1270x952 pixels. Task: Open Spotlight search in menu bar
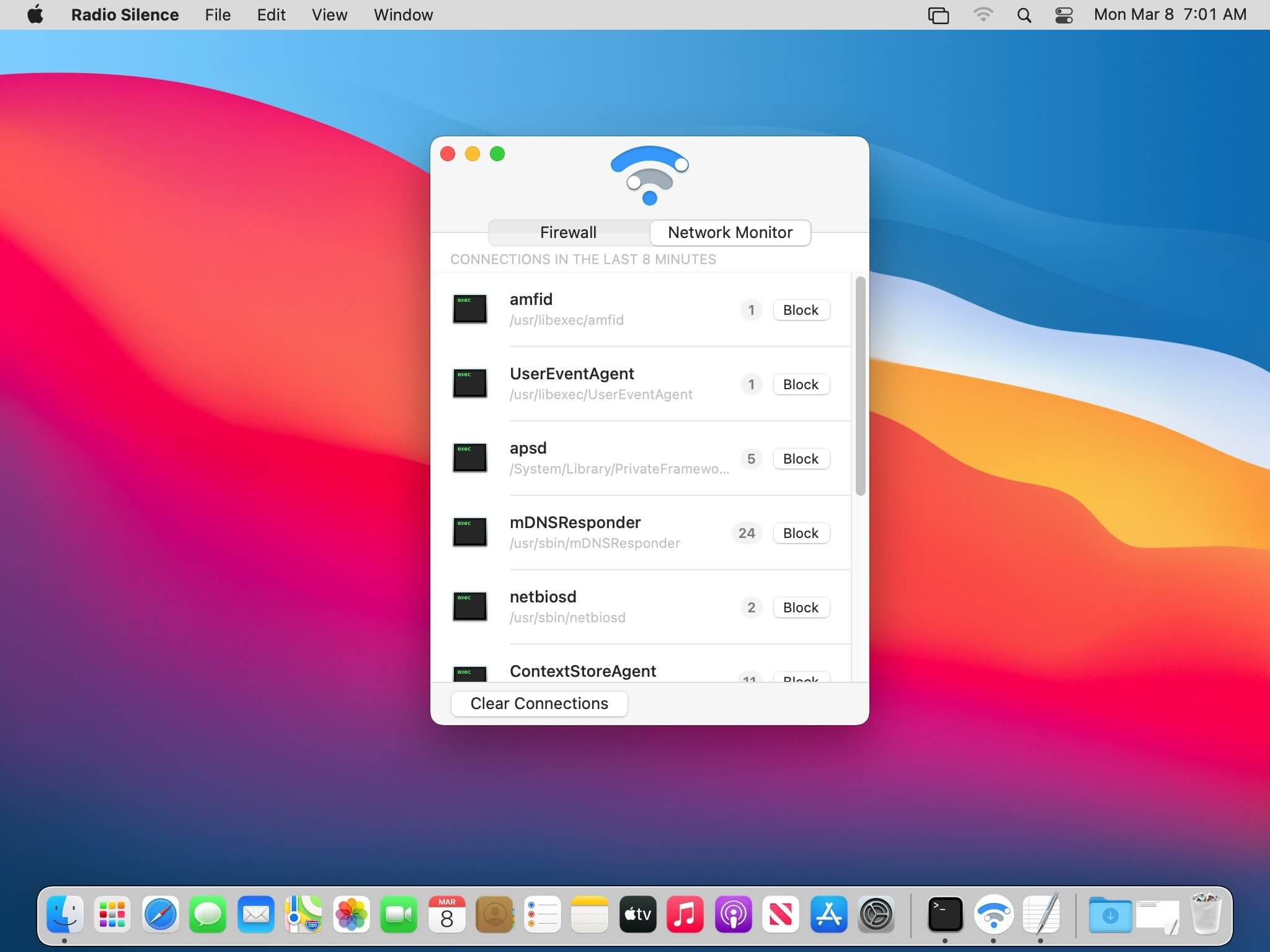click(x=1024, y=15)
